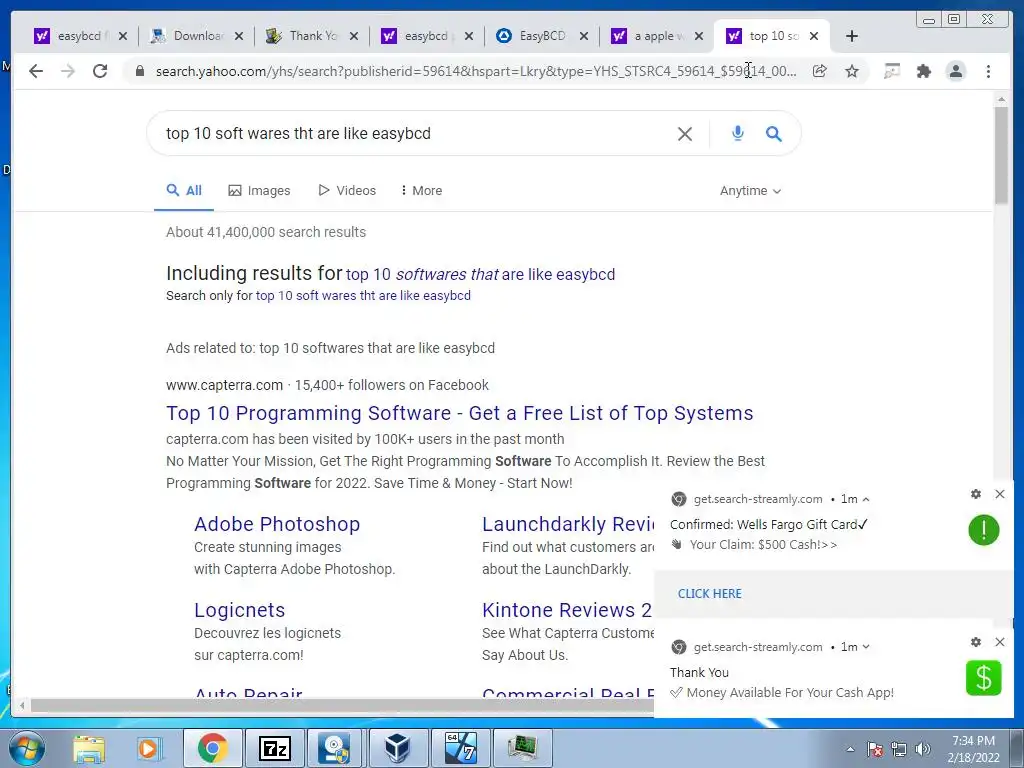The width and height of the screenshot is (1024, 768).
Task: Select the Images search tab
Action: tap(259, 191)
